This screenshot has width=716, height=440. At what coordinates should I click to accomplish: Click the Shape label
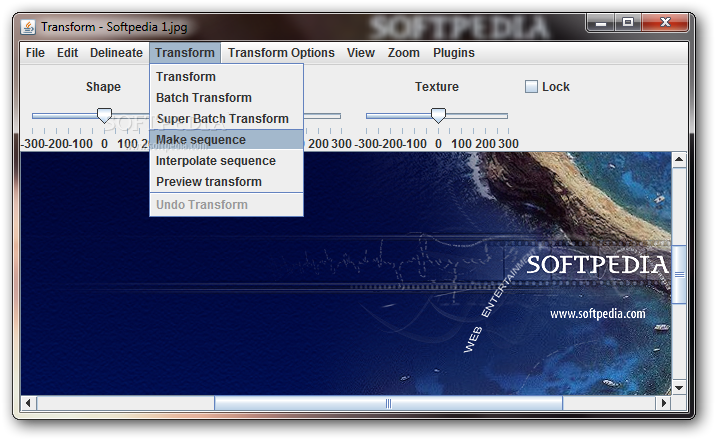[103, 87]
